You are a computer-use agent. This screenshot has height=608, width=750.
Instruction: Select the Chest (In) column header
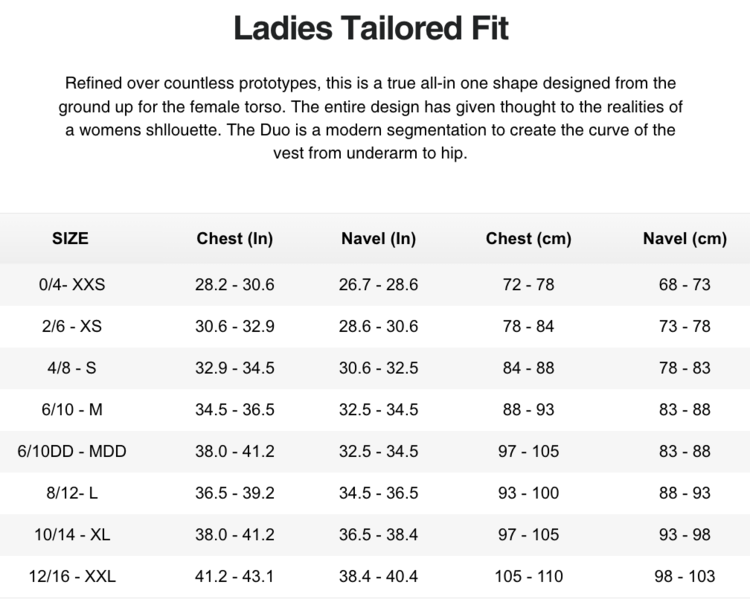234,239
